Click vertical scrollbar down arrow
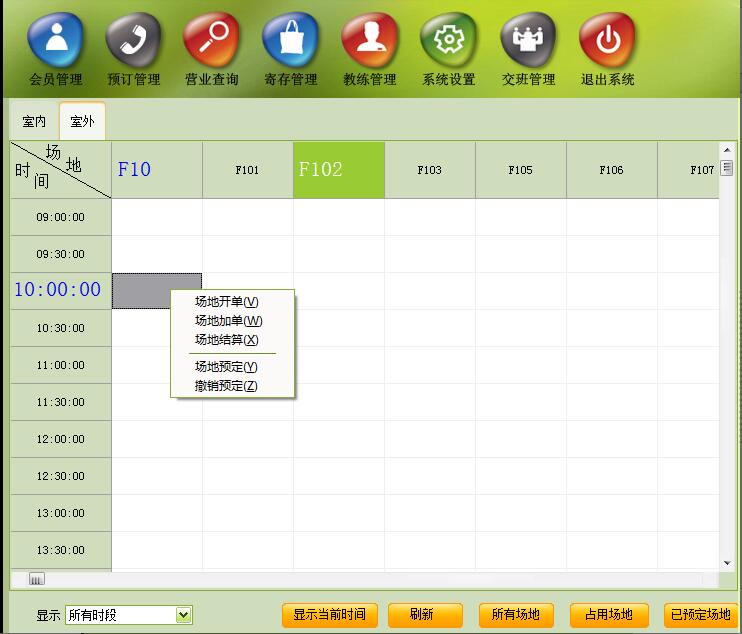 point(727,563)
